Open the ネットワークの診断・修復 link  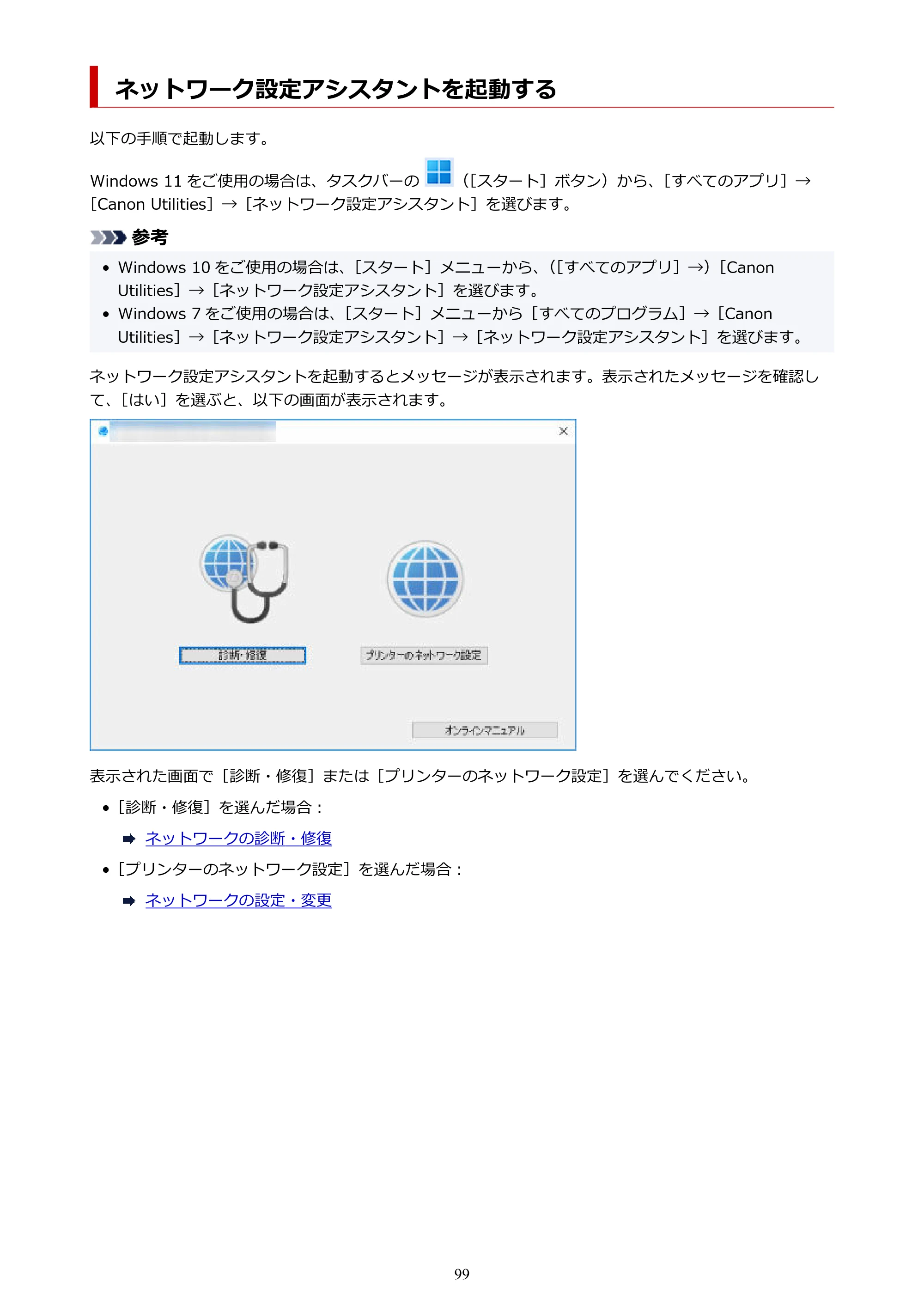click(x=238, y=838)
